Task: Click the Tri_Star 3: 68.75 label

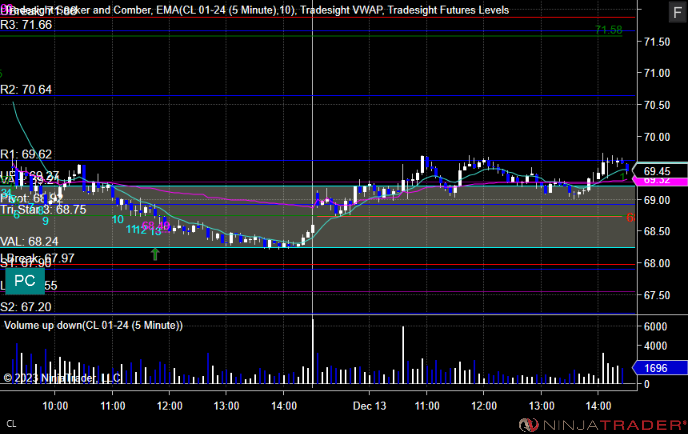Action: tap(43, 209)
